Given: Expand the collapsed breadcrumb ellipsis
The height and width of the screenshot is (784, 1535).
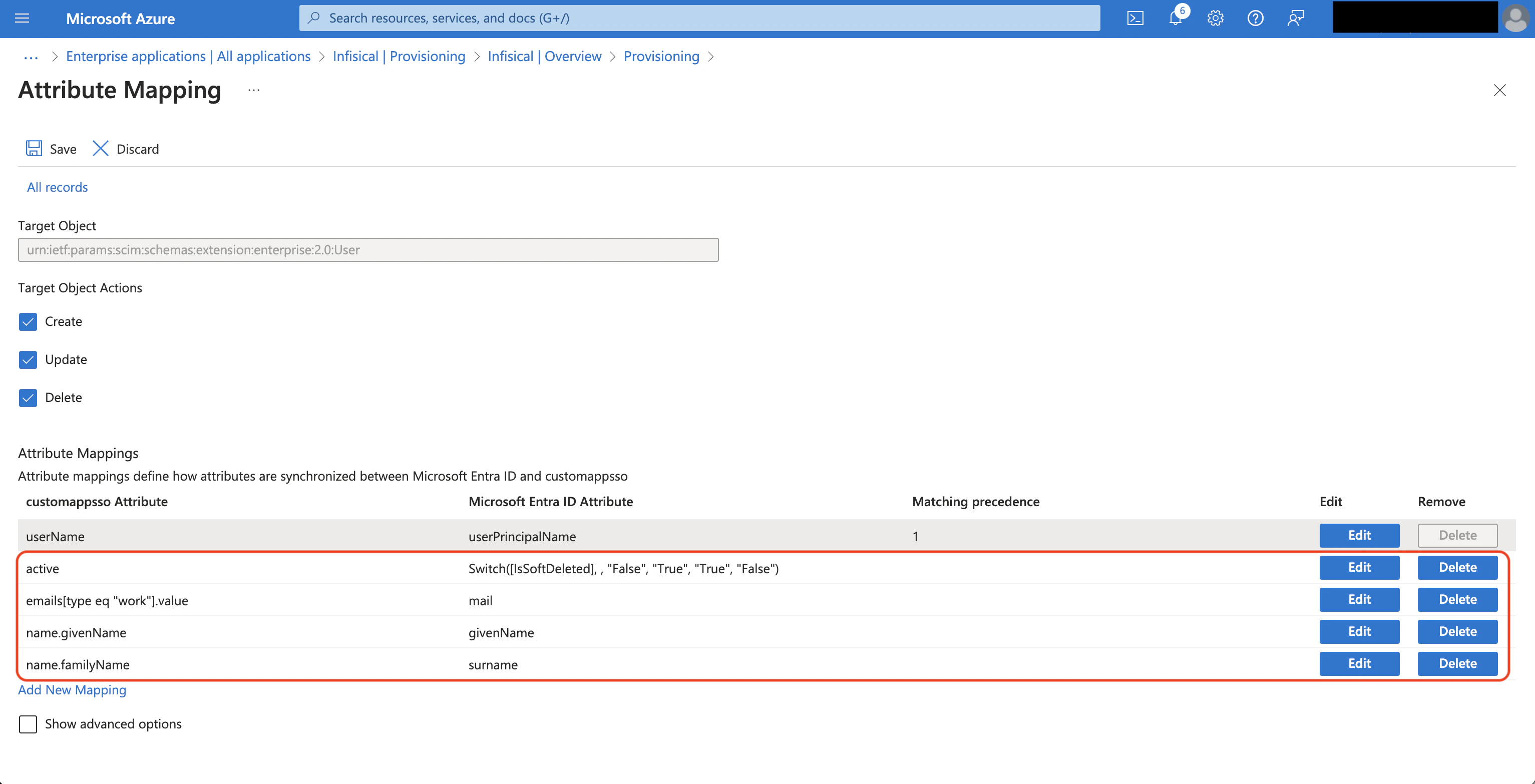Looking at the screenshot, I should [31, 57].
